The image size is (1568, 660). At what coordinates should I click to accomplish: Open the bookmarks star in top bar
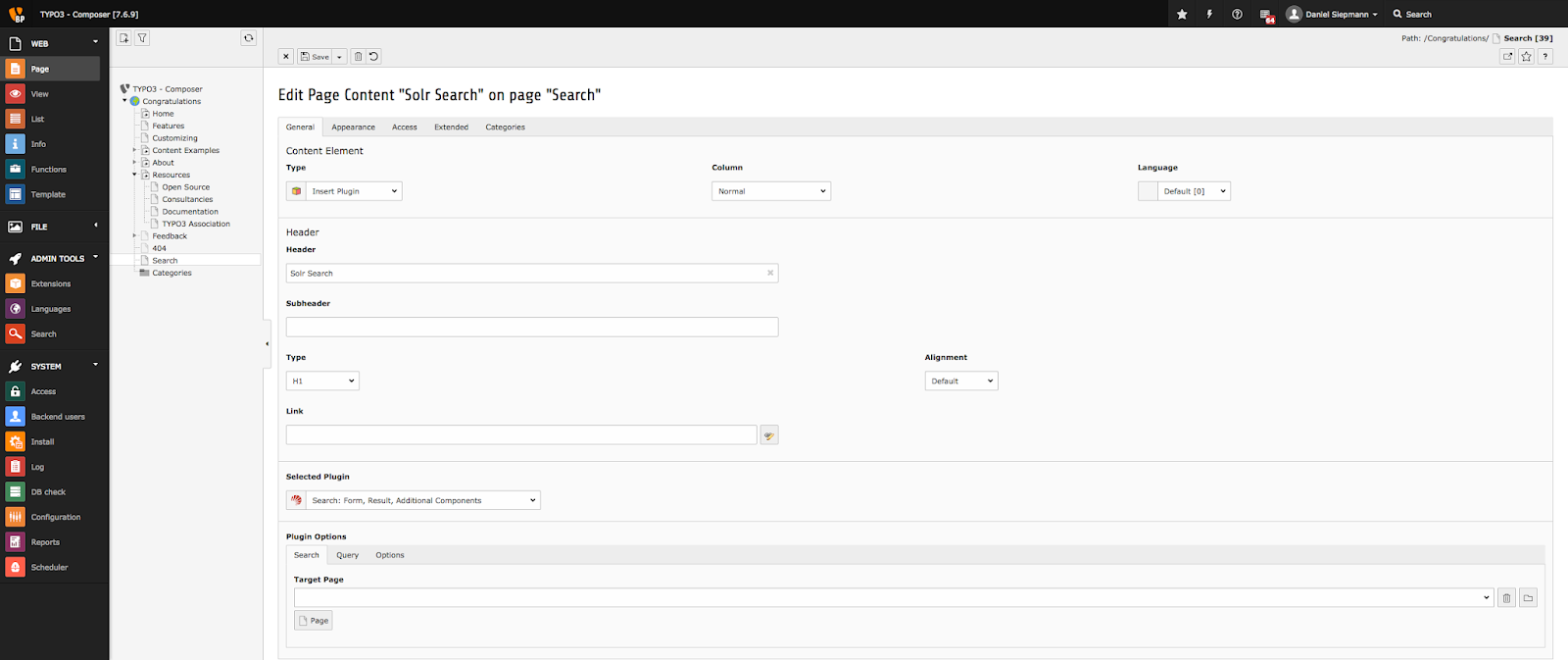(1182, 14)
